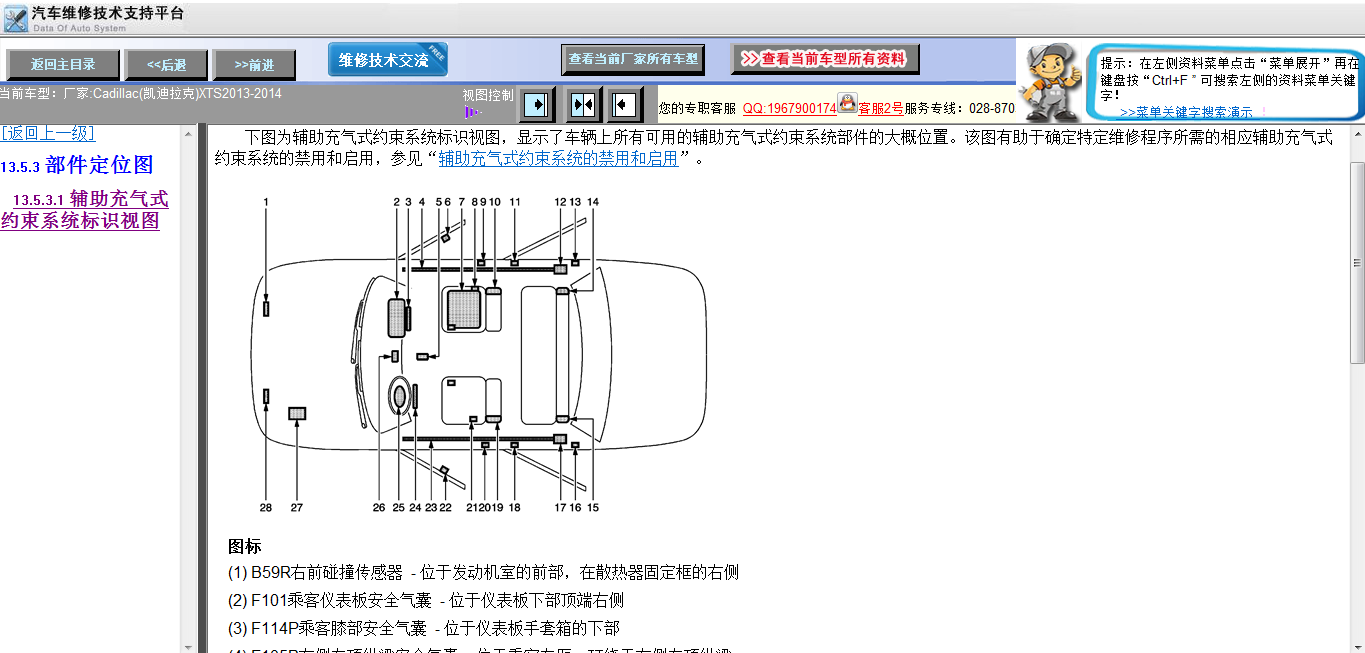
Task: Click the expand-right view control icon
Action: [x=537, y=103]
